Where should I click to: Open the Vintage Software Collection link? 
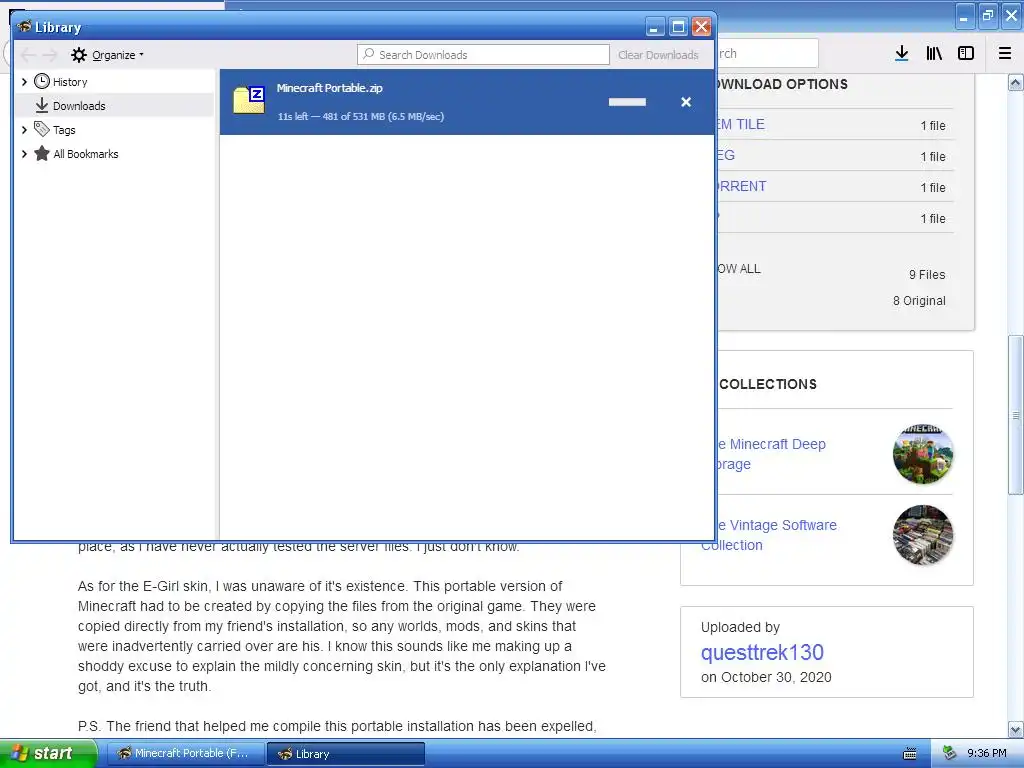pyautogui.click(x=769, y=535)
